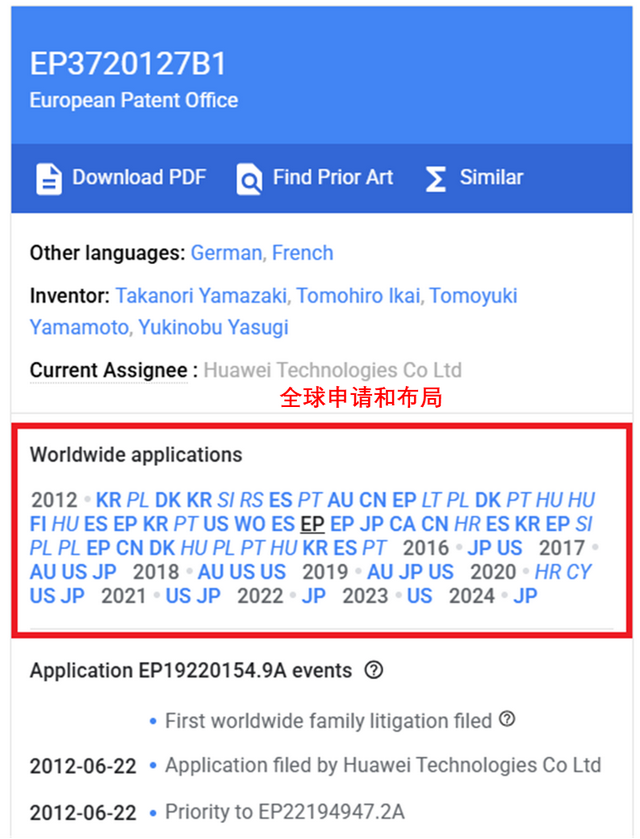Click the Download PDF label

tap(139, 177)
